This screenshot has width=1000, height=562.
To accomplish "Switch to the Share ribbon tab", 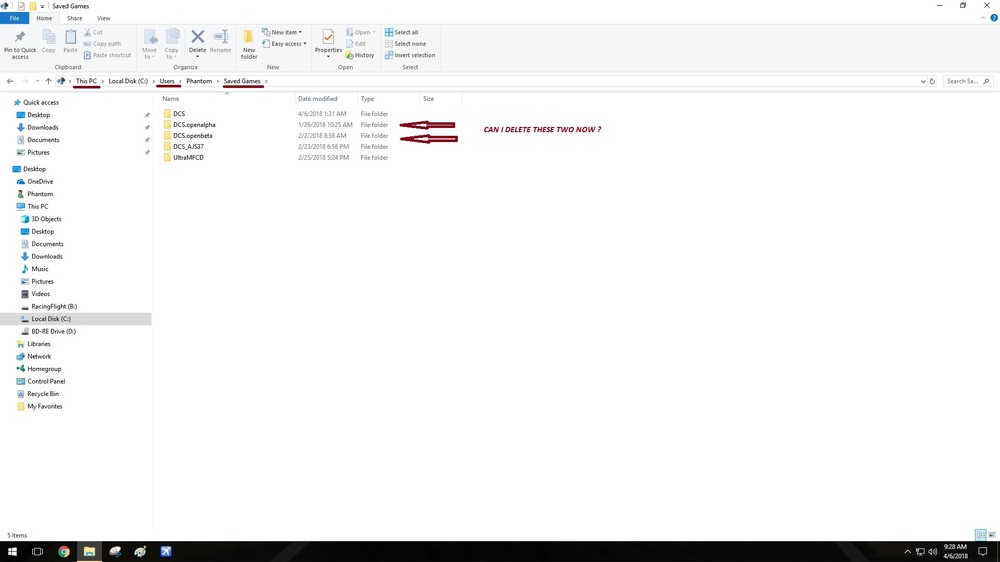I will 75,18.
